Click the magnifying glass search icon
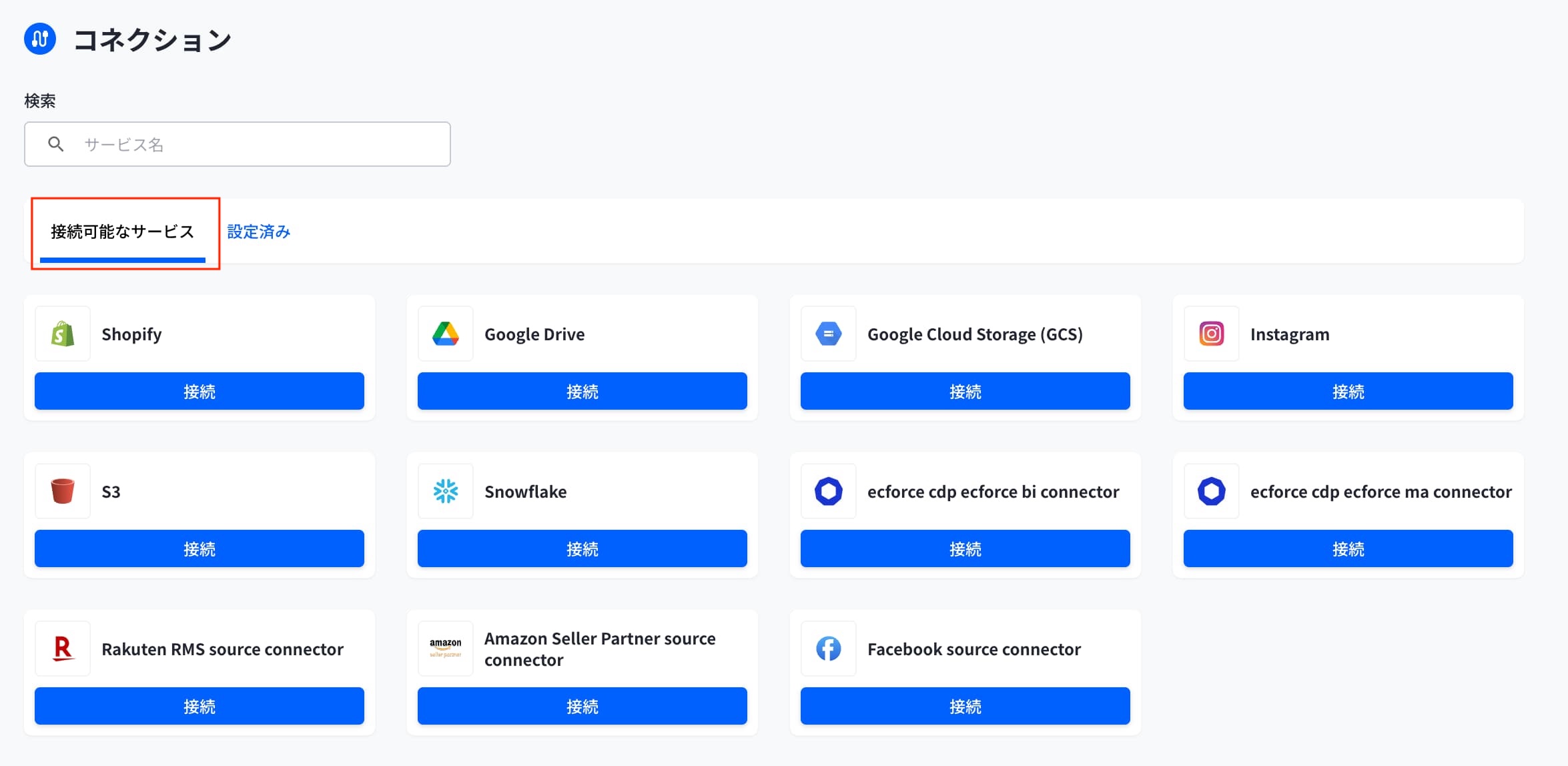The width and height of the screenshot is (1568, 766). pyautogui.click(x=56, y=144)
